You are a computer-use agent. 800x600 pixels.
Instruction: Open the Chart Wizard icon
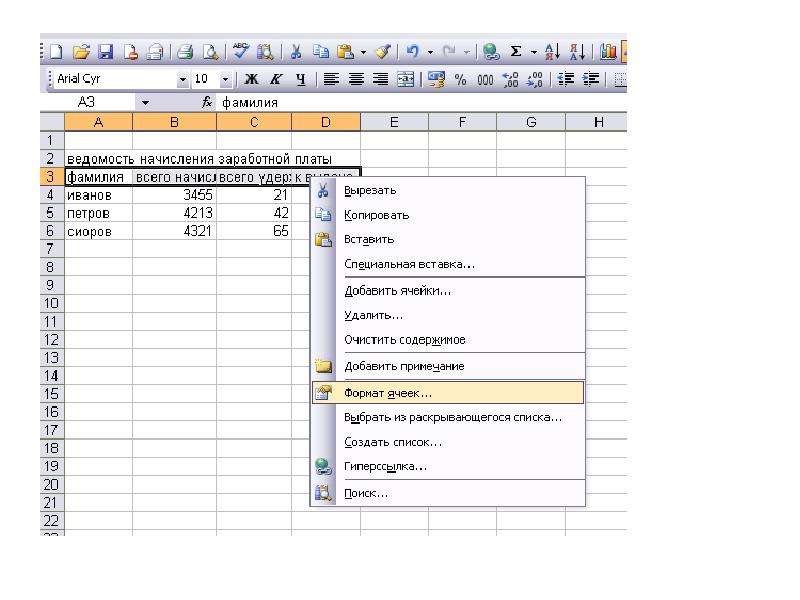pyautogui.click(x=608, y=52)
